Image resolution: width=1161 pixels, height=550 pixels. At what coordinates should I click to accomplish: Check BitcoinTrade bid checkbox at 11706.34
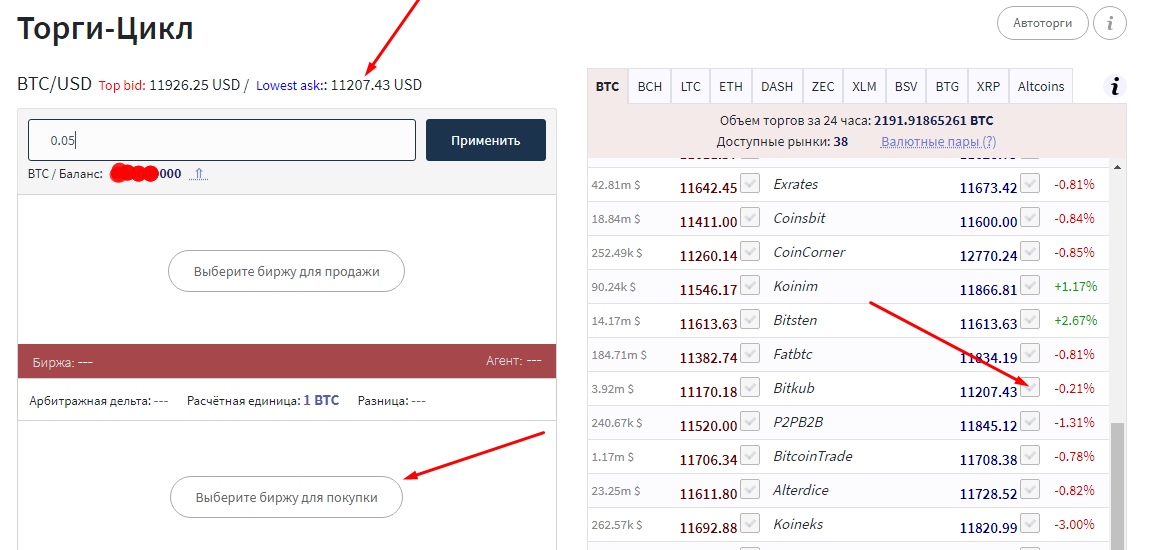coord(750,456)
